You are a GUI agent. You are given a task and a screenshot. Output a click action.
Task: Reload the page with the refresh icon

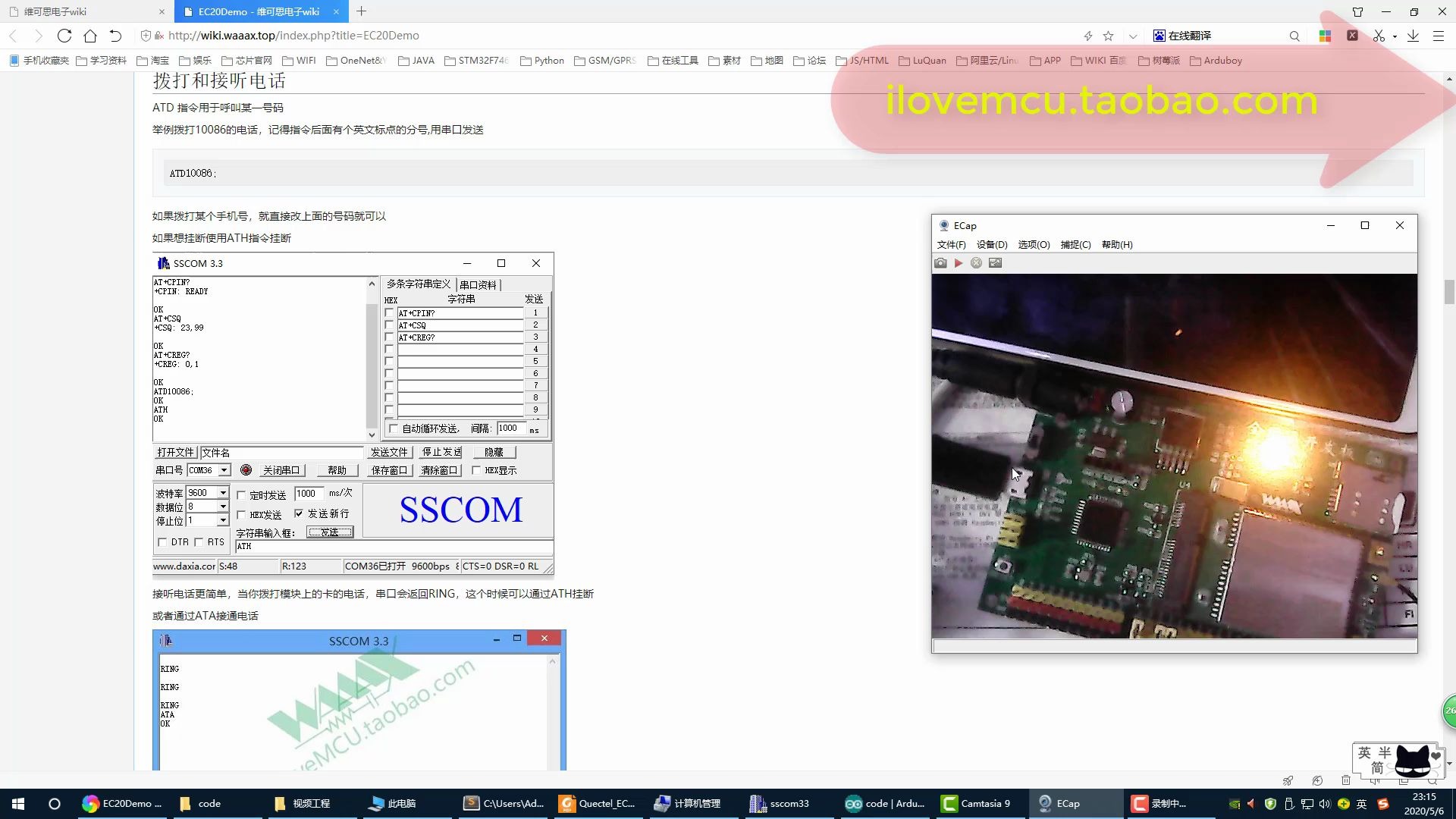point(64,36)
